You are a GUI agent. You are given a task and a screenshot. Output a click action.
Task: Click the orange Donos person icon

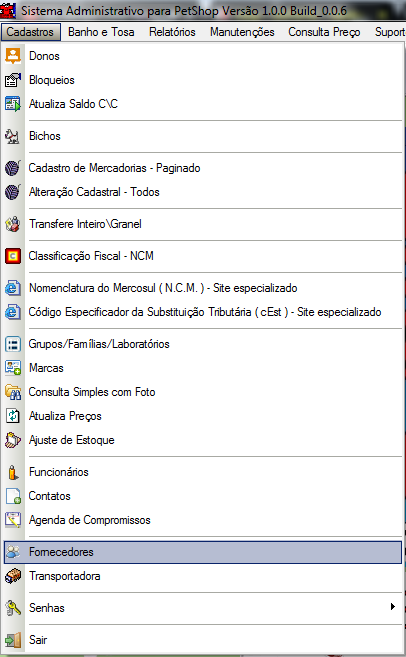(x=13, y=56)
